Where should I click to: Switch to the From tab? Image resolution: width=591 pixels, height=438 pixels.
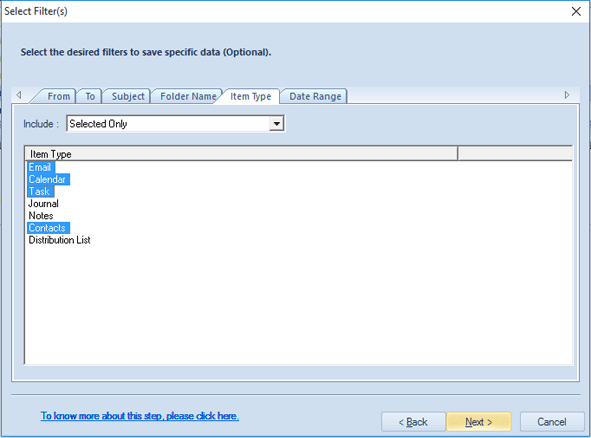(x=58, y=96)
